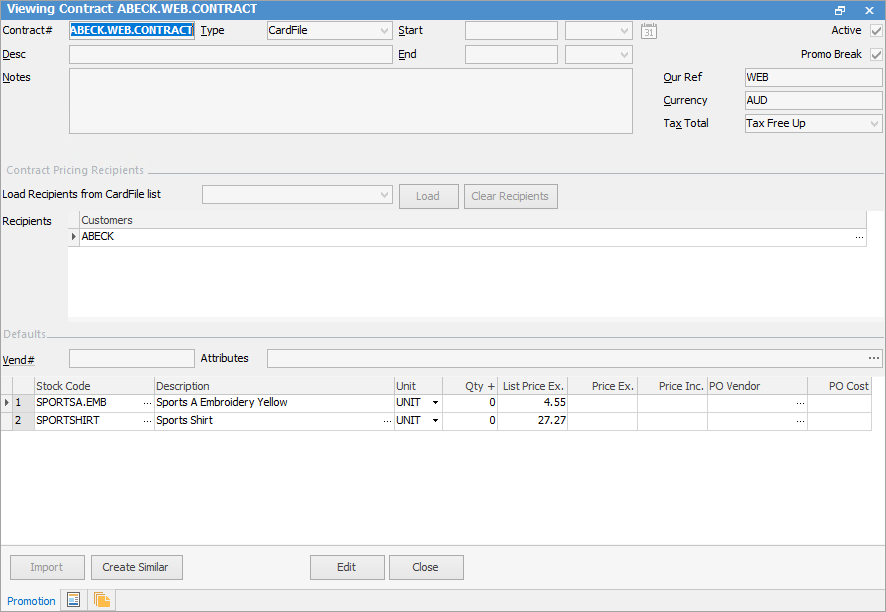This screenshot has width=886, height=612.
Task: Open the Tax Total dropdown
Action: pyautogui.click(x=874, y=124)
